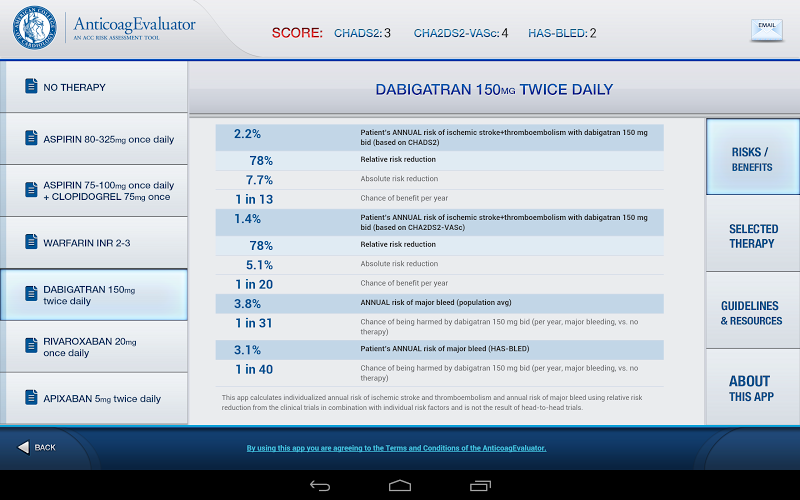Click the 1.4% CHA2DS2-VASc risk value
Screen dimensions: 800x500
(x=247, y=219)
